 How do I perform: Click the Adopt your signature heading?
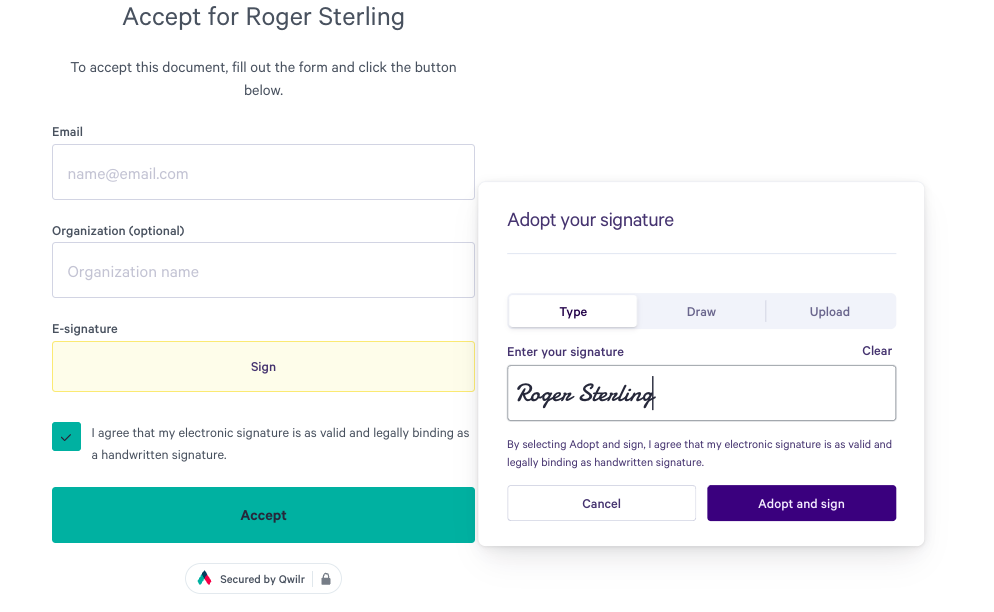click(590, 220)
